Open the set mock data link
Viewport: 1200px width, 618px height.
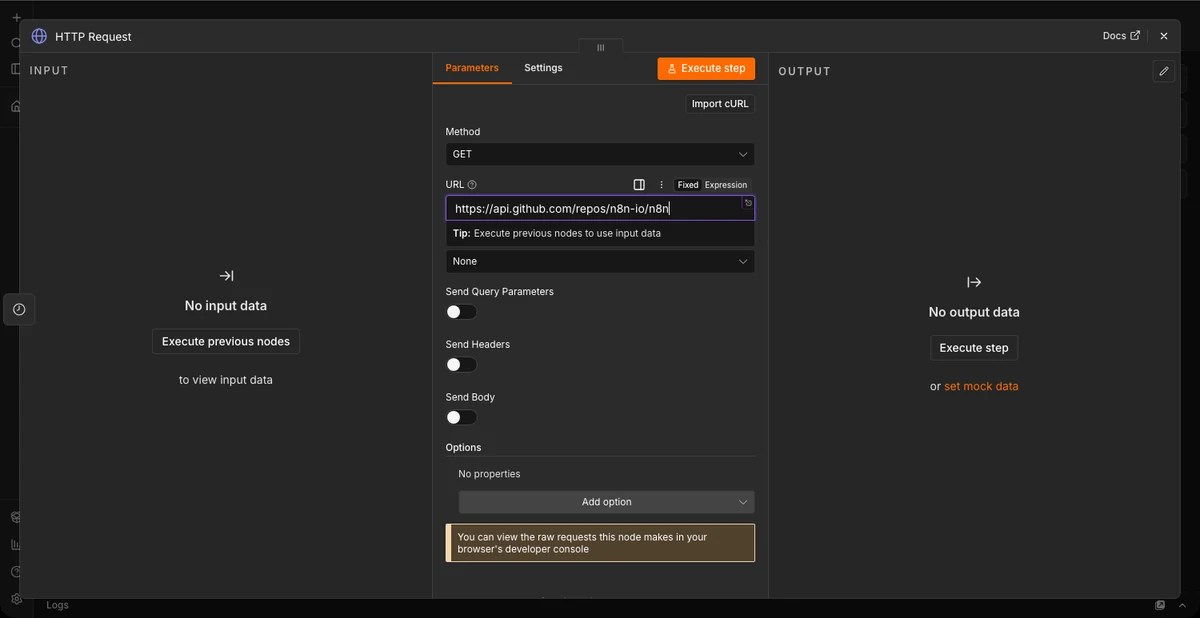981,386
